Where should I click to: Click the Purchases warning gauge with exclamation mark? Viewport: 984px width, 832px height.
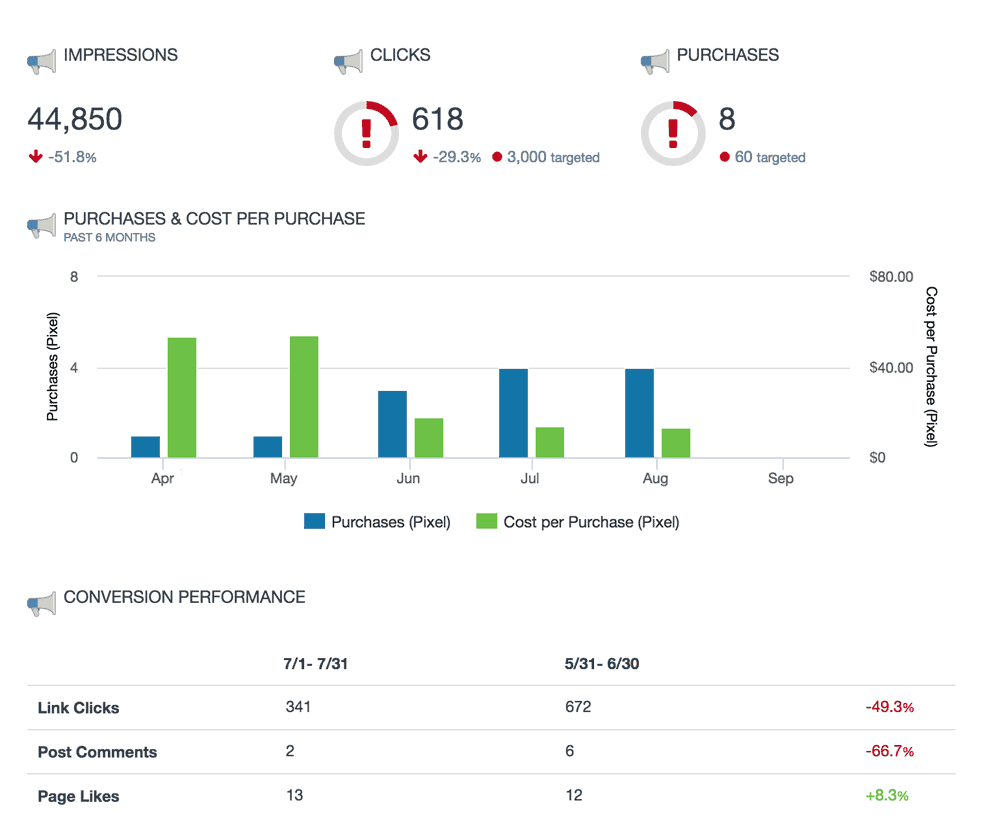pos(673,133)
